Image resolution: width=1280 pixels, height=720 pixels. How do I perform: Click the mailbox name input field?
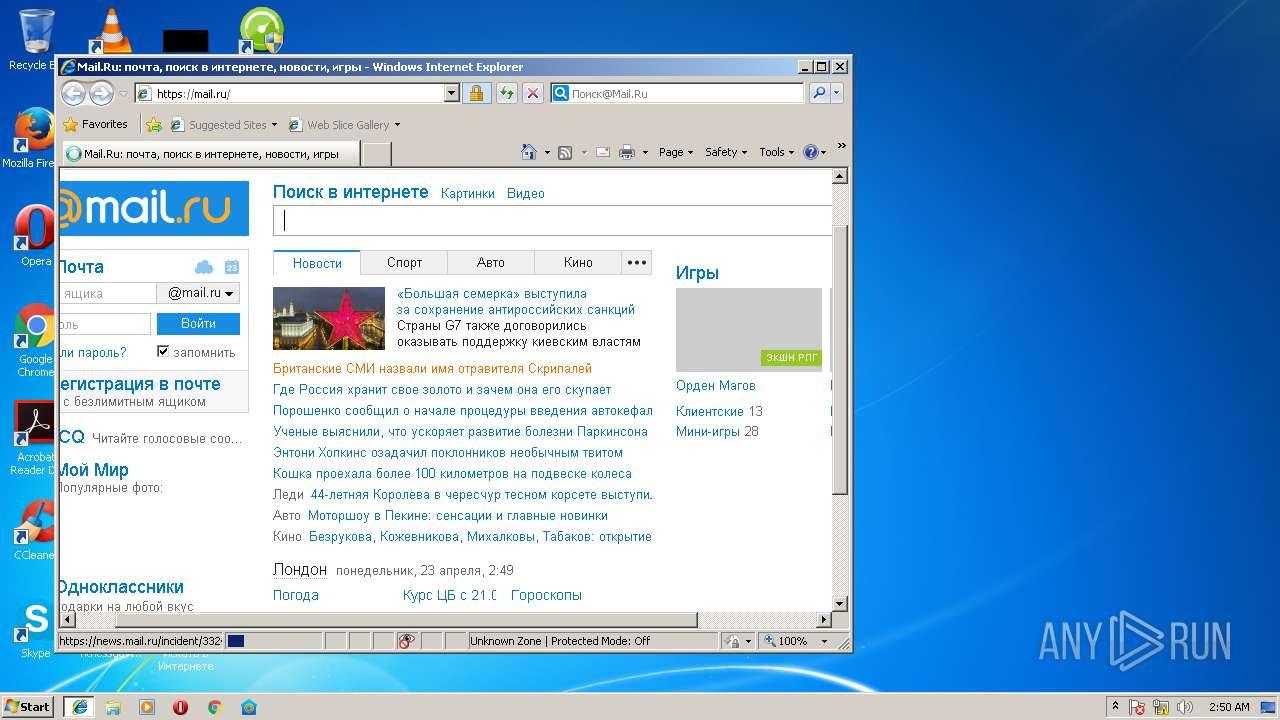[x=108, y=293]
